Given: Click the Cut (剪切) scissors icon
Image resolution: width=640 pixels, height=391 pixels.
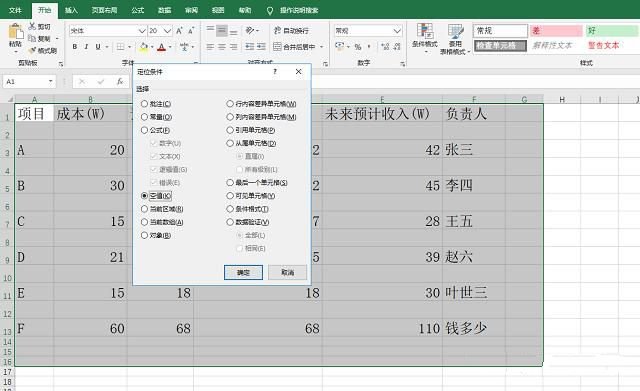Looking at the screenshot, I should point(32,26).
